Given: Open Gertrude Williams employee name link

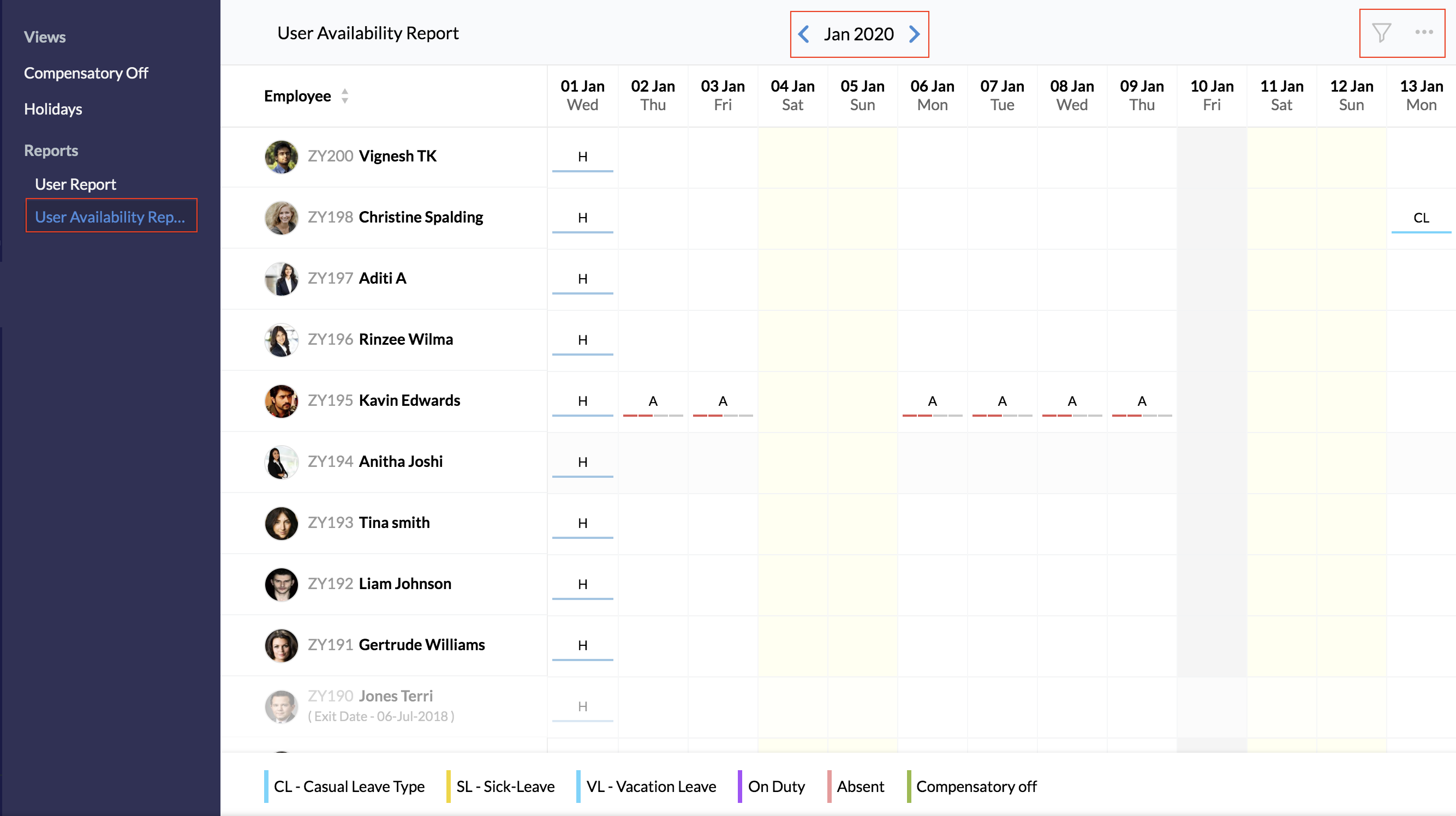Looking at the screenshot, I should (422, 645).
